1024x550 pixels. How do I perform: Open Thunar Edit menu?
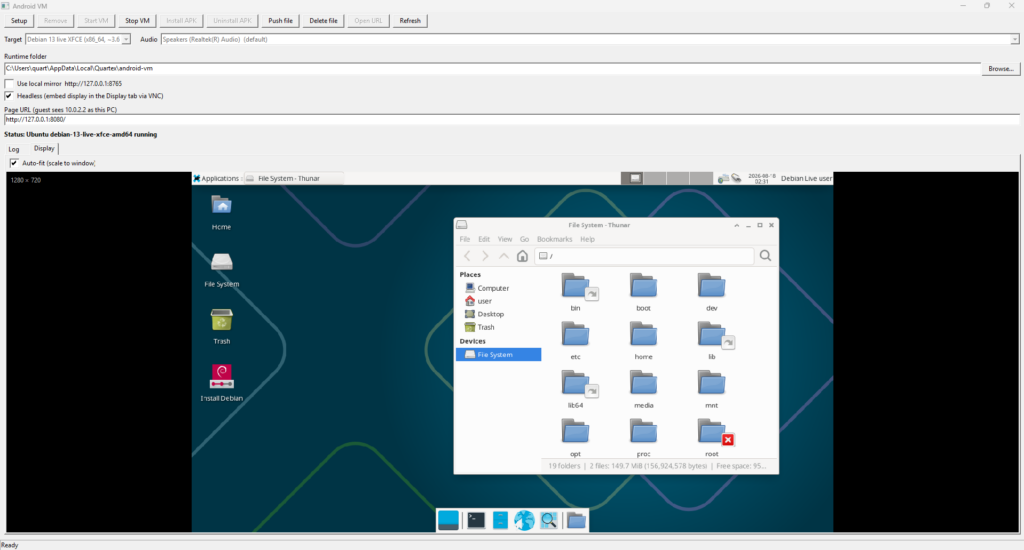(484, 239)
